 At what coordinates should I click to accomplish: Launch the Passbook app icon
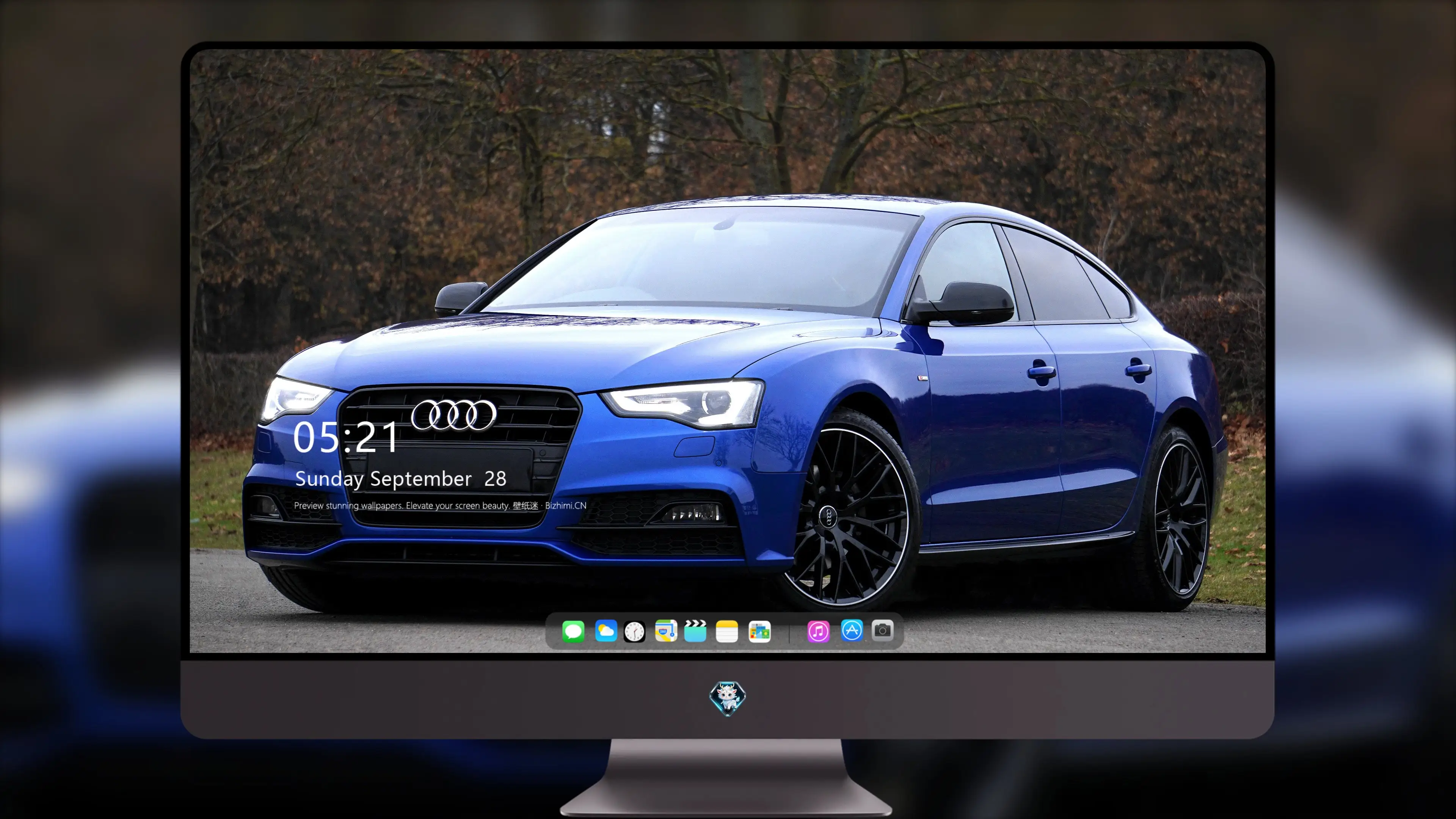(759, 631)
